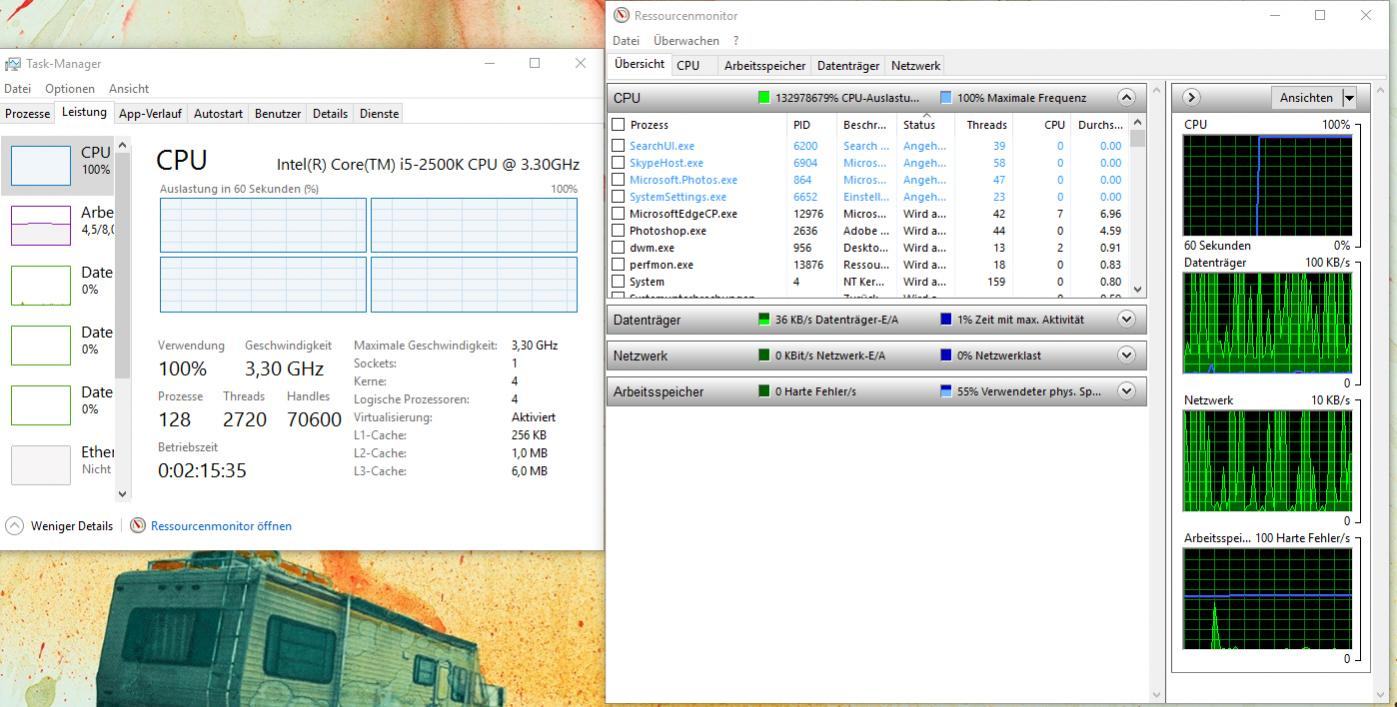Viewport: 1397px width, 707px height.
Task: Click the MicrosoftEdgeCP.exe process name
Action: [684, 214]
